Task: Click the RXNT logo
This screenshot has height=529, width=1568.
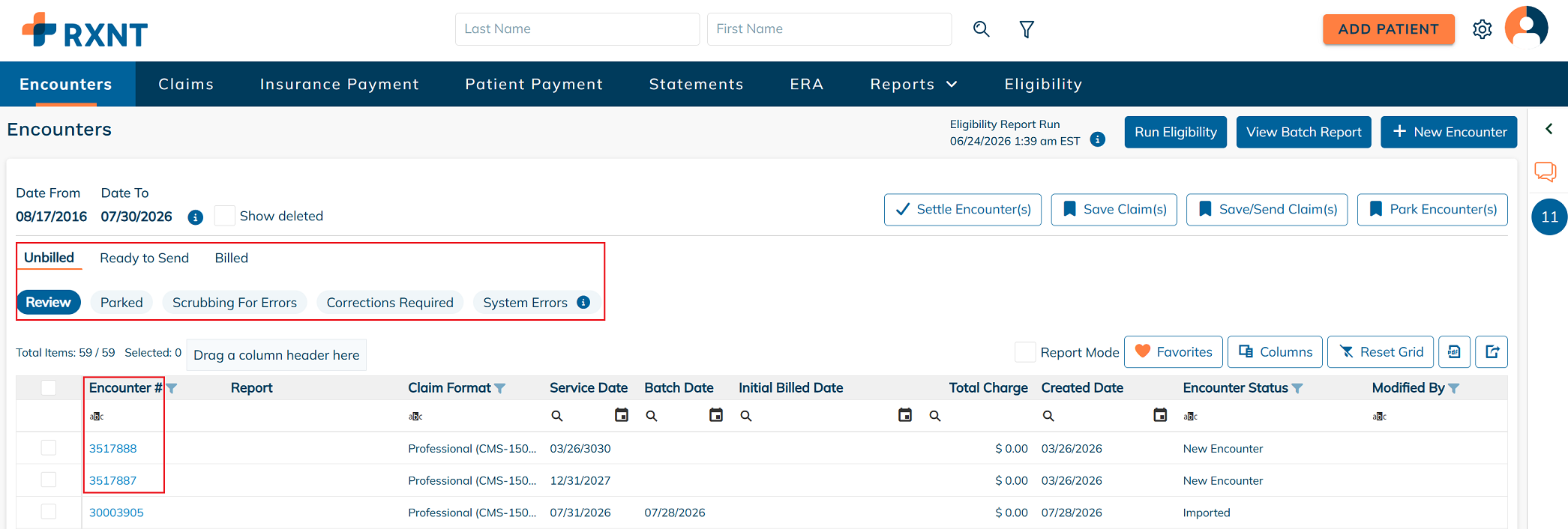Action: (85, 31)
